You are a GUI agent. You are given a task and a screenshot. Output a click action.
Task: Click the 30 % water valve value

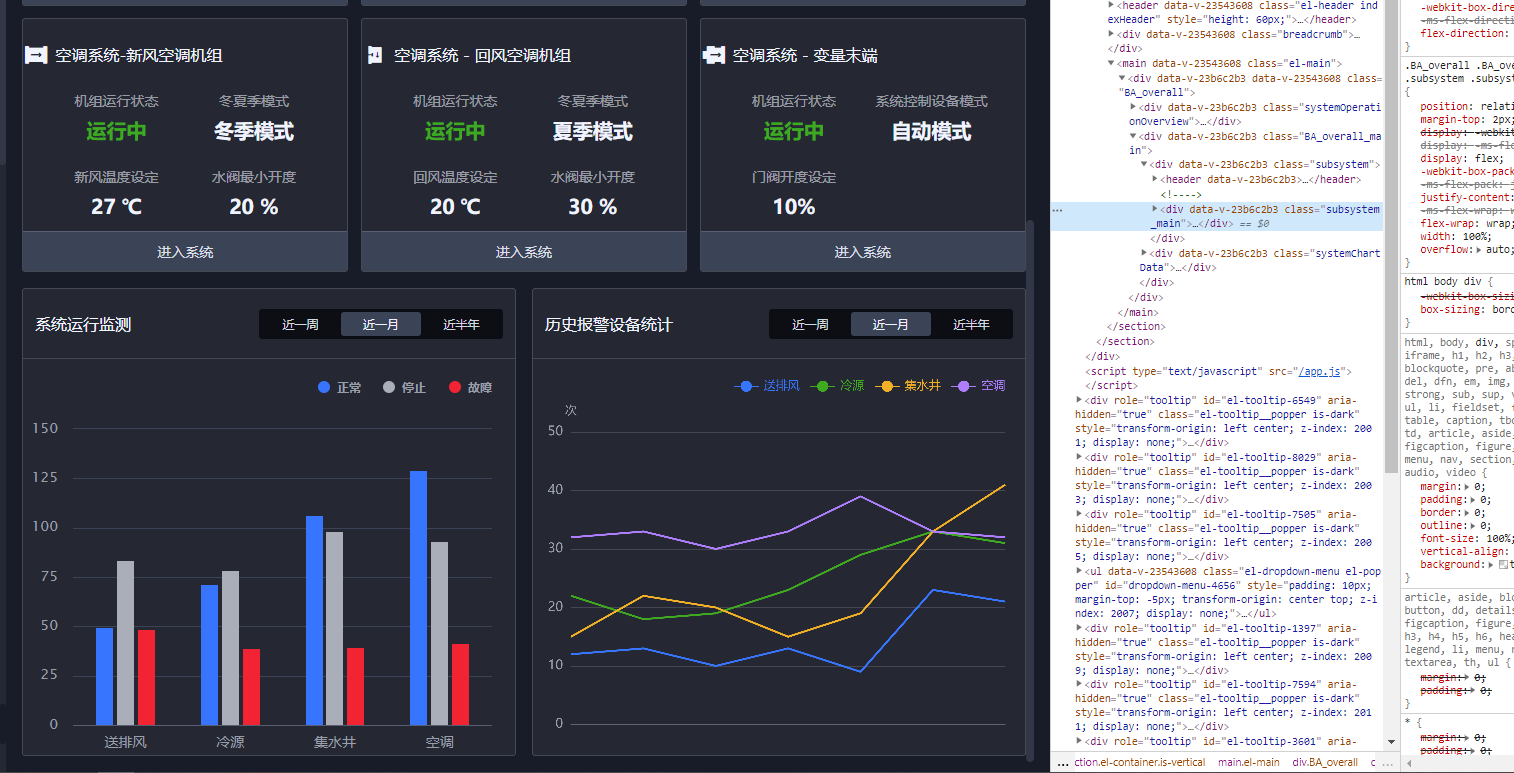tap(593, 207)
